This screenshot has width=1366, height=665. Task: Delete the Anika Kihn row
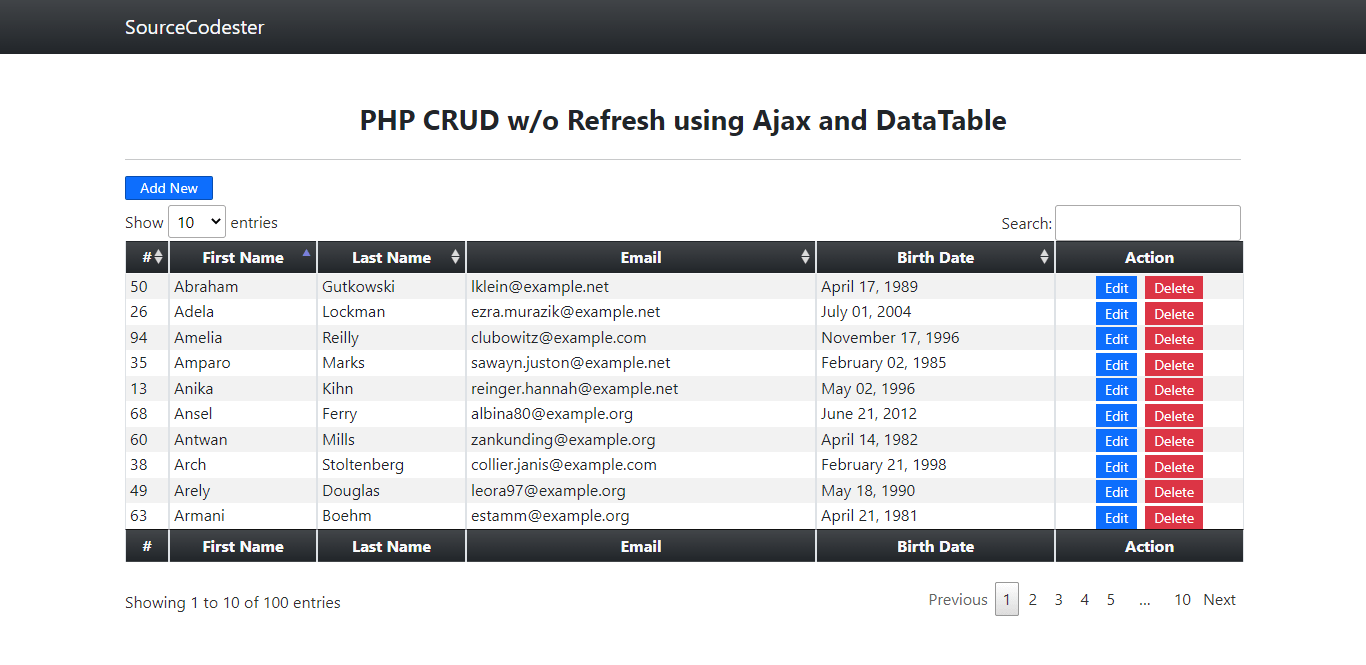[1174, 390]
